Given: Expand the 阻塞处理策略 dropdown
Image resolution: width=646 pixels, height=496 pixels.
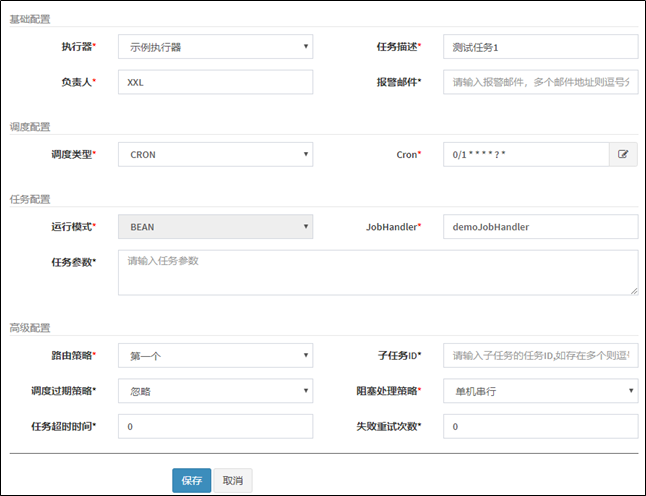Looking at the screenshot, I should [x=540, y=391].
